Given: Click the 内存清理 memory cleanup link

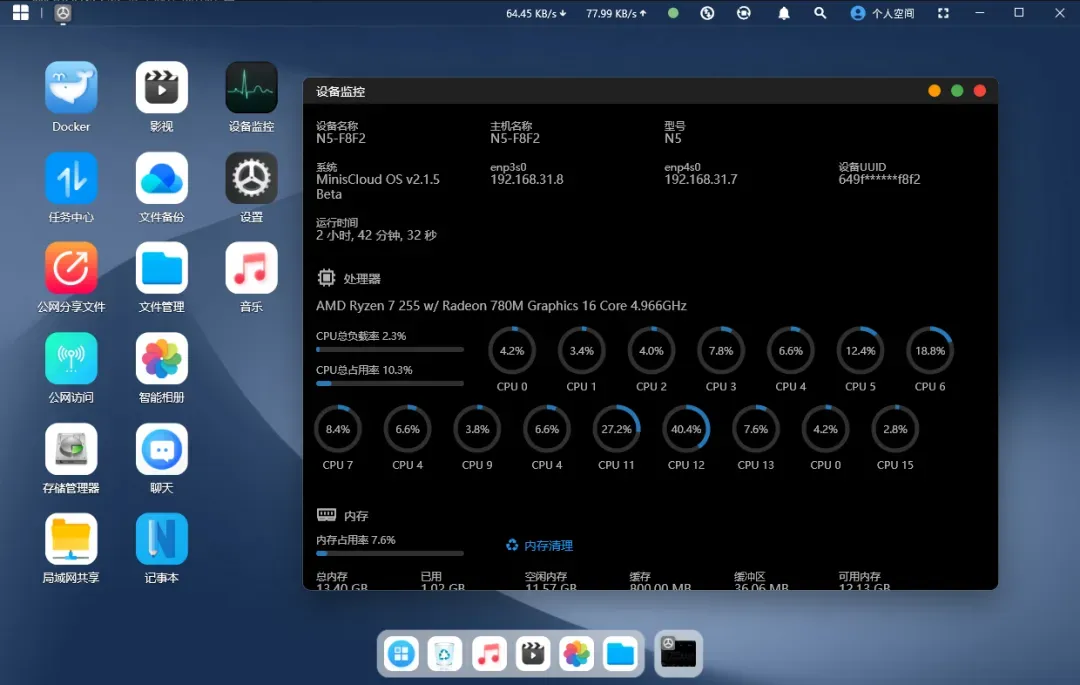Looking at the screenshot, I should [540, 546].
